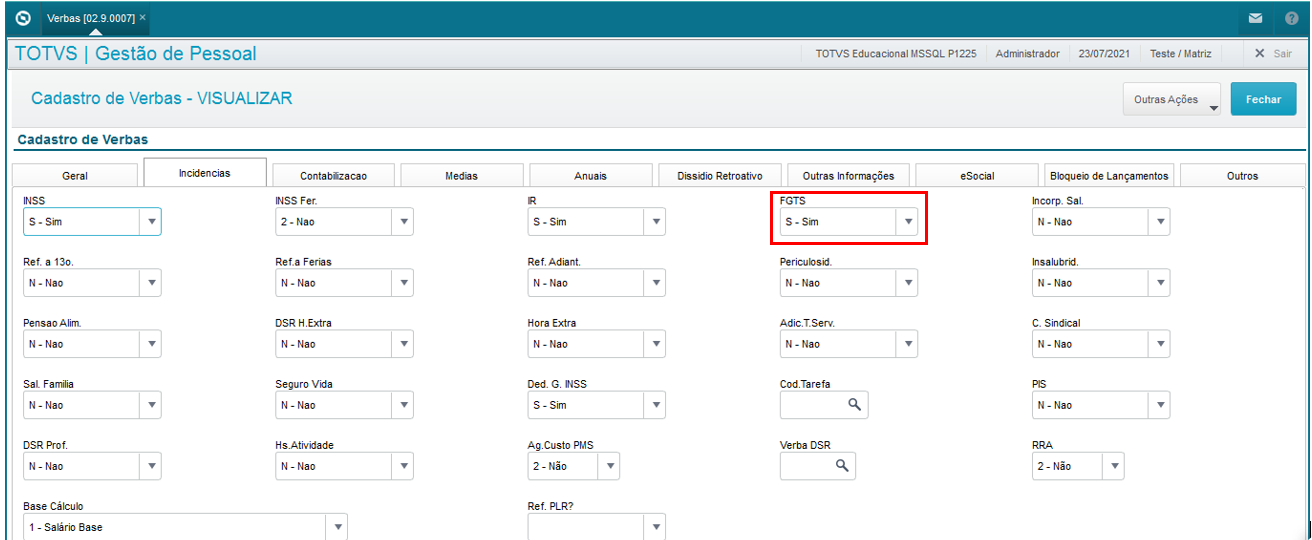The image size is (1312, 540).
Task: Open the Periculosid. dropdown
Action: [908, 283]
